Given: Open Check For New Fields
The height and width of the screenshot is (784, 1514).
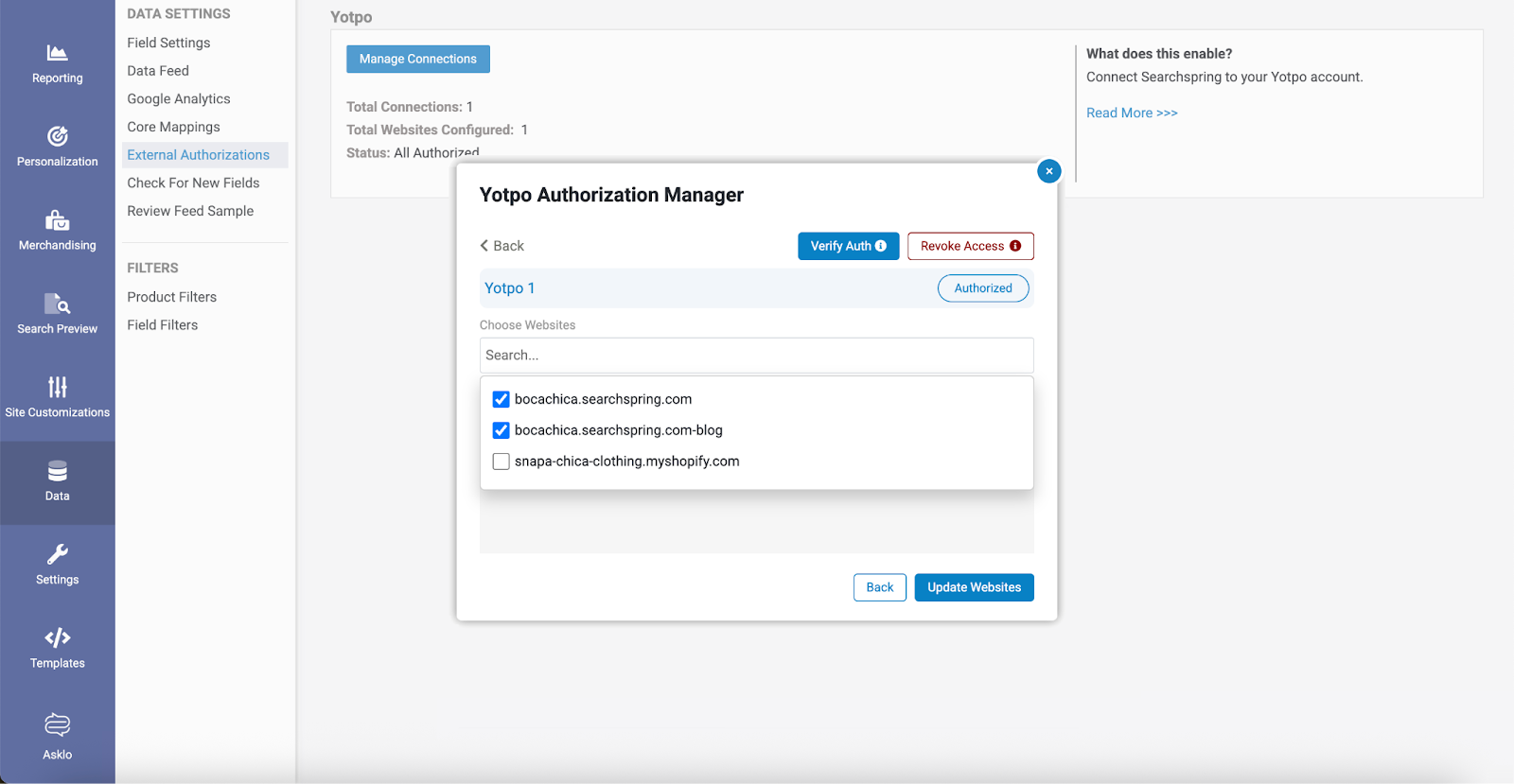Looking at the screenshot, I should [193, 183].
